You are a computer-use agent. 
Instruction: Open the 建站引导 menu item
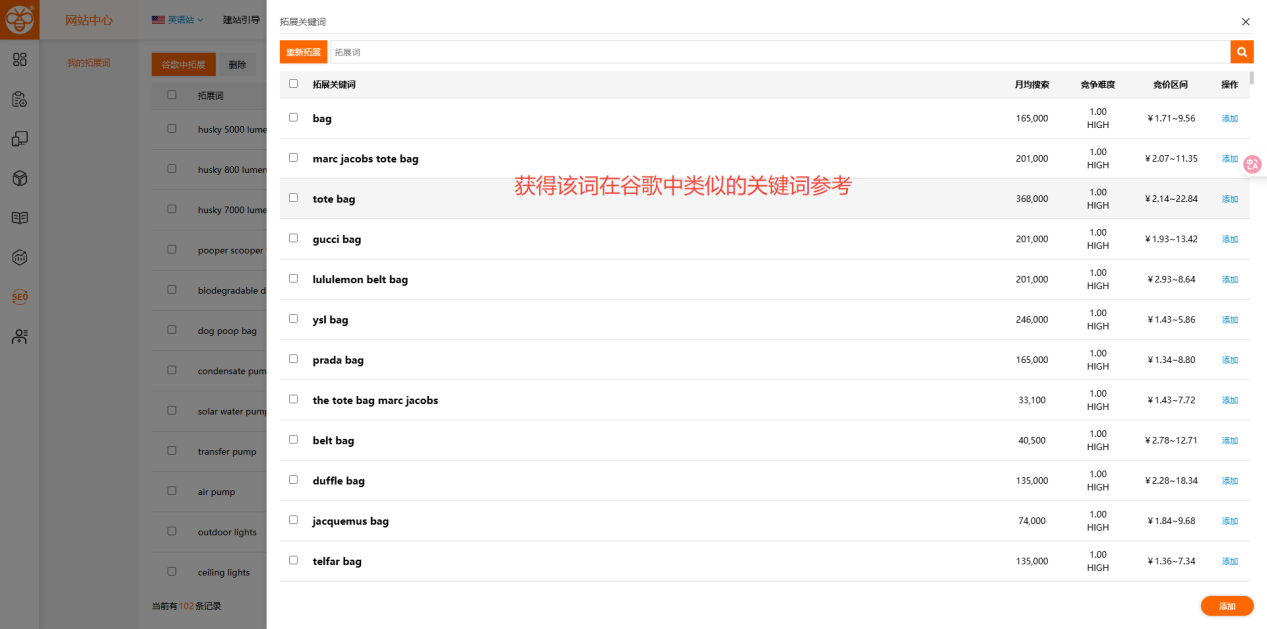coord(241,19)
